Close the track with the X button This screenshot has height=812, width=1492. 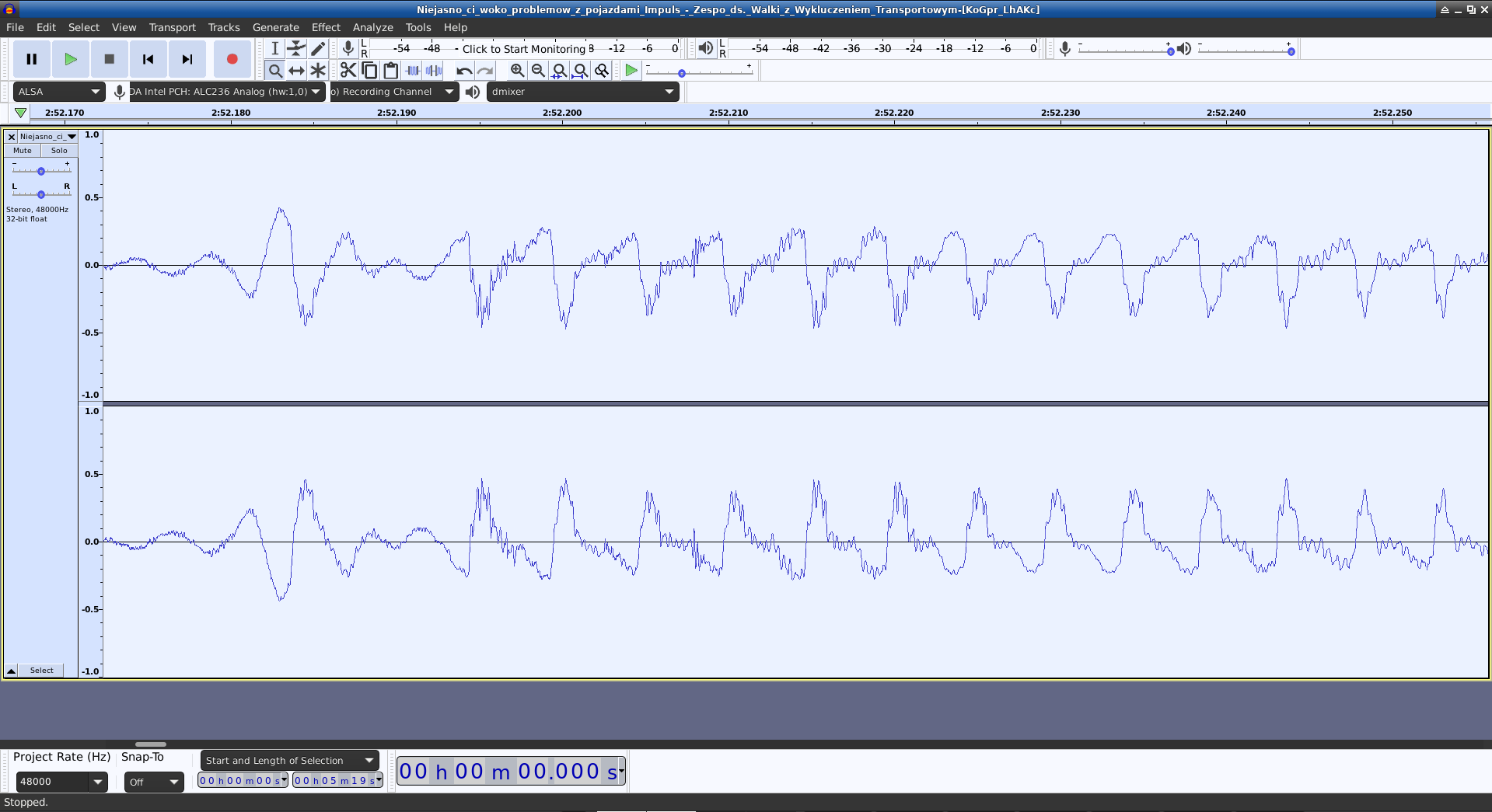pyautogui.click(x=12, y=137)
